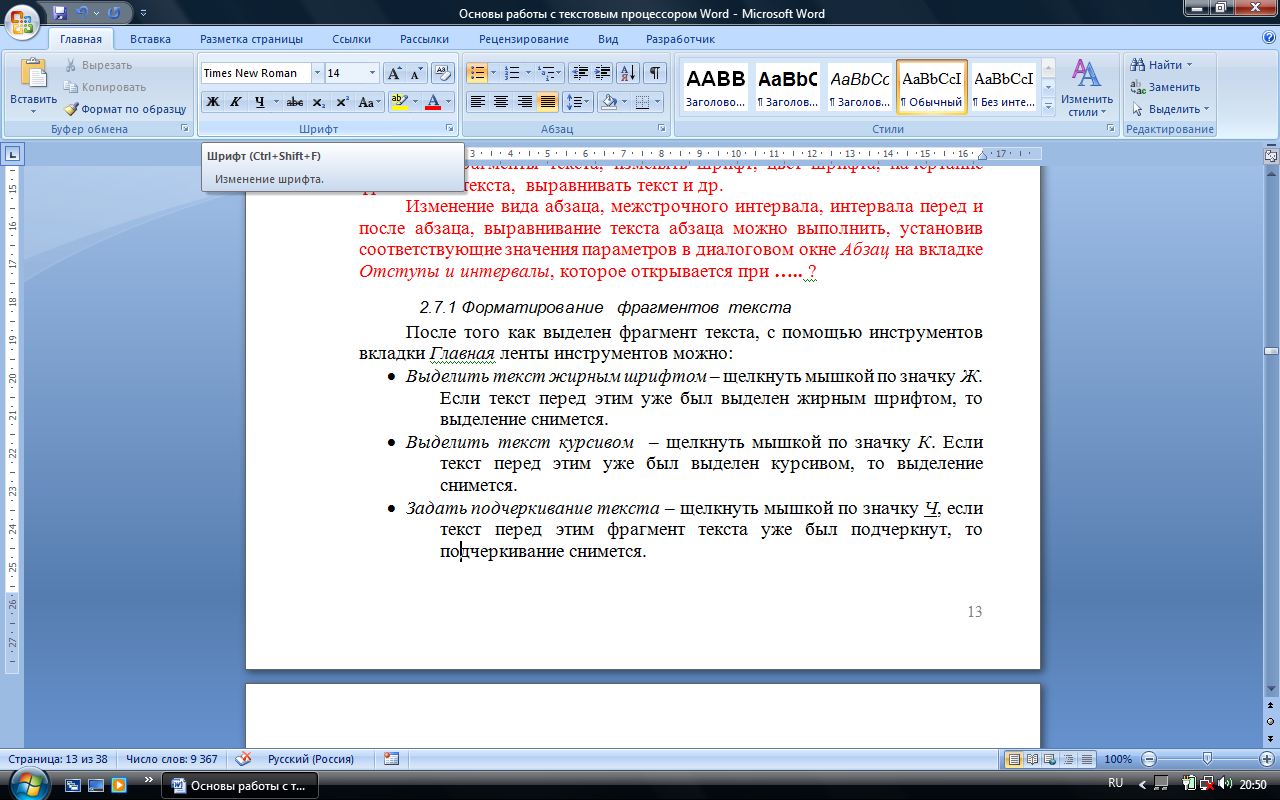This screenshot has width=1280, height=800.
Task: Open Change Case Aa dropdown
Action: 370,102
